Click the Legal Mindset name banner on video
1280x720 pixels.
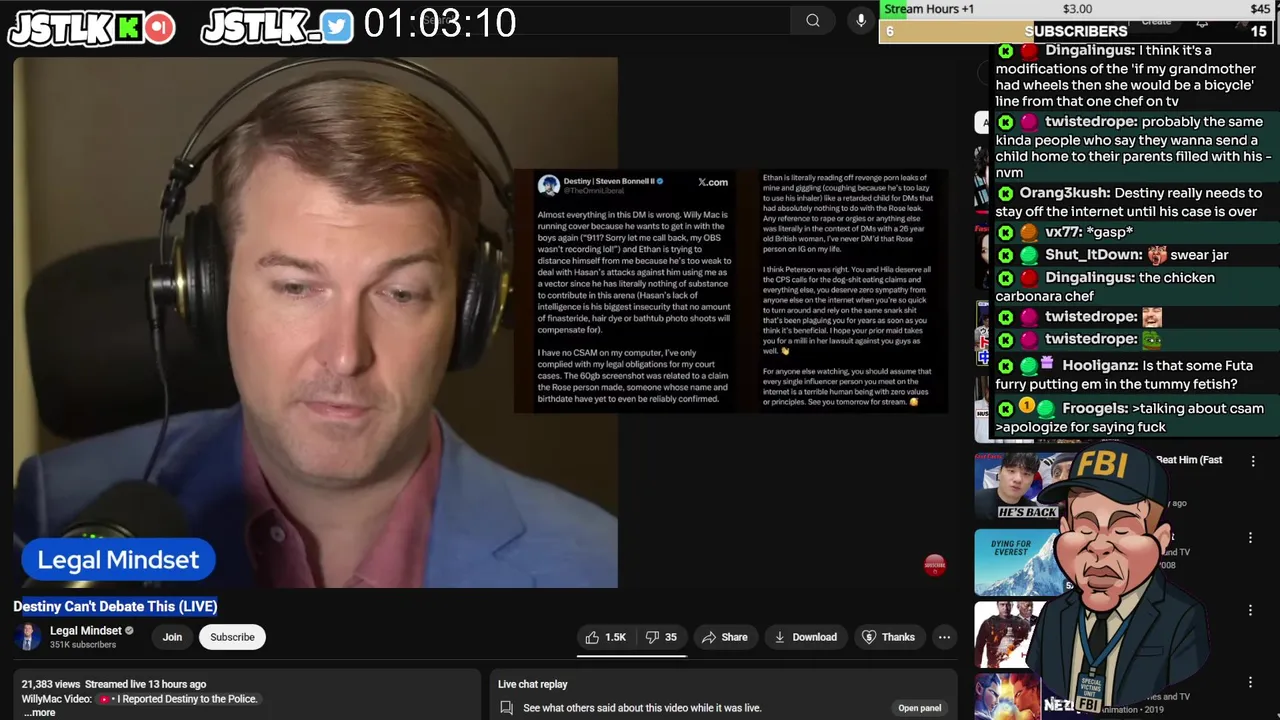(x=118, y=560)
